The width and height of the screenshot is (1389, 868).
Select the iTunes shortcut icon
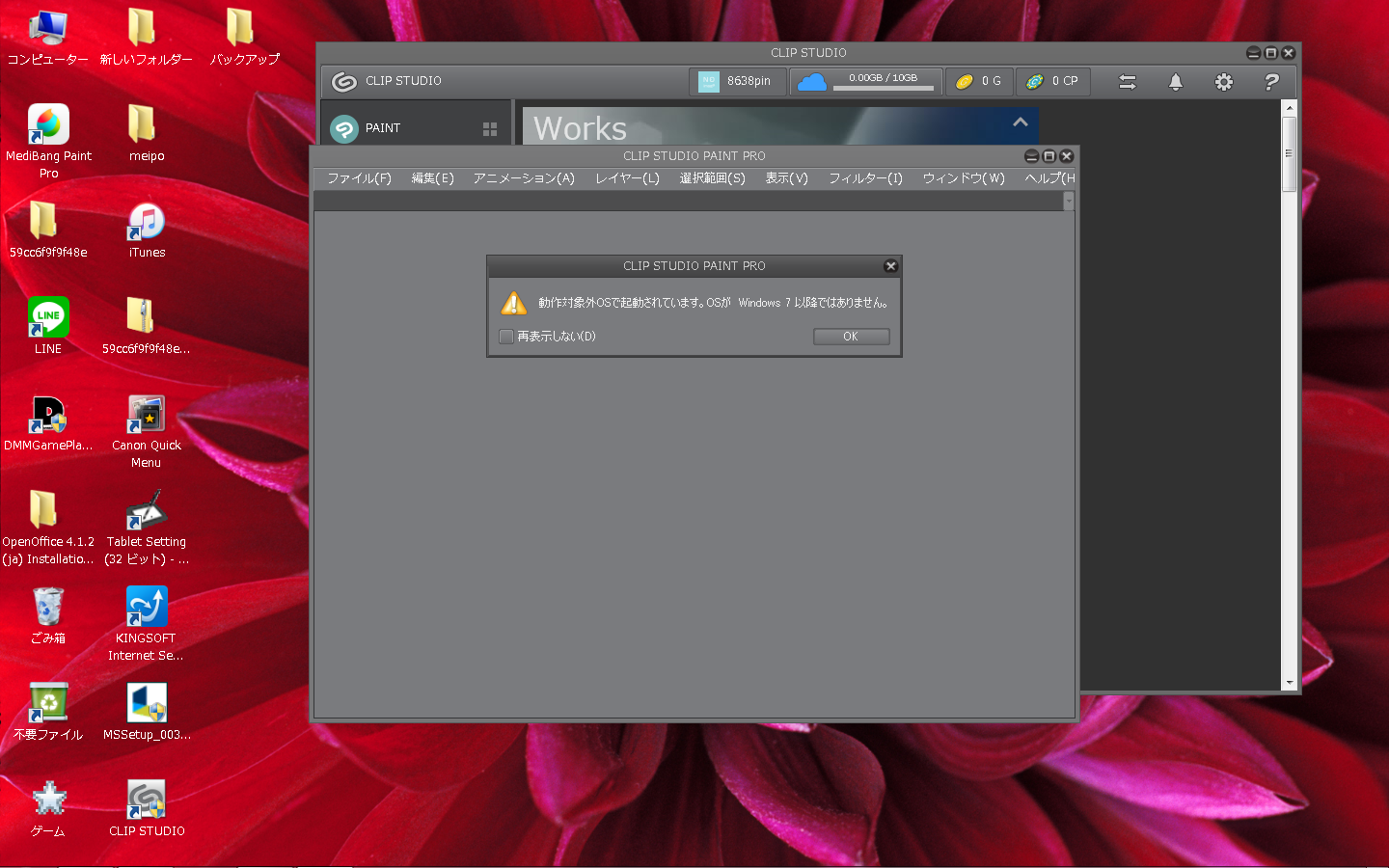[147, 231]
